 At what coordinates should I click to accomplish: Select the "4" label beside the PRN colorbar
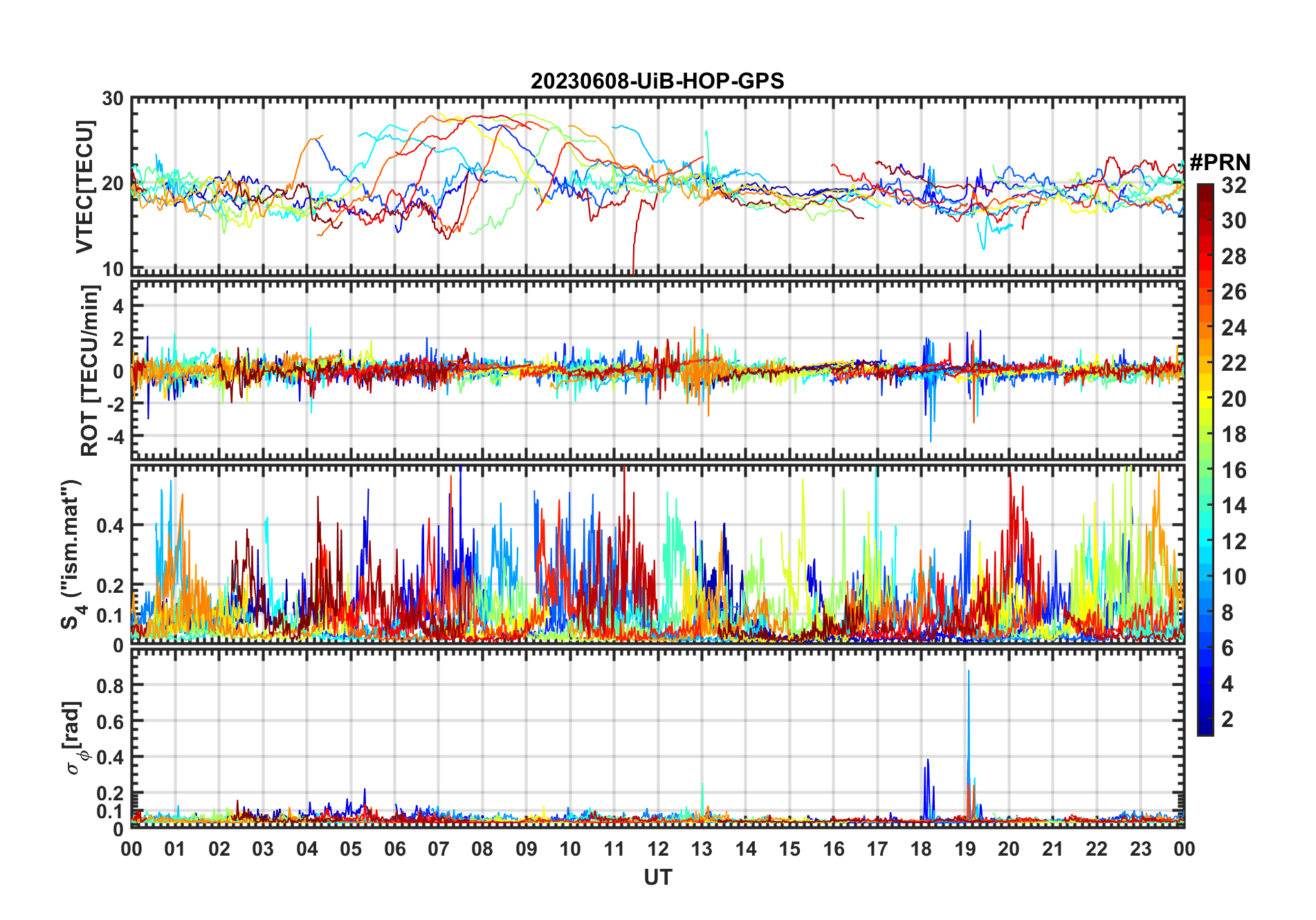point(1227,683)
